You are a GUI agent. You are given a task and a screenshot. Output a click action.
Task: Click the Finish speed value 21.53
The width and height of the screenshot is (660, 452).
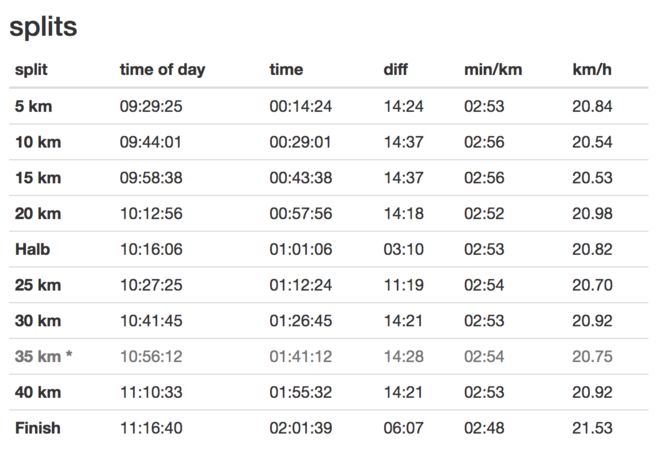[x=592, y=428]
